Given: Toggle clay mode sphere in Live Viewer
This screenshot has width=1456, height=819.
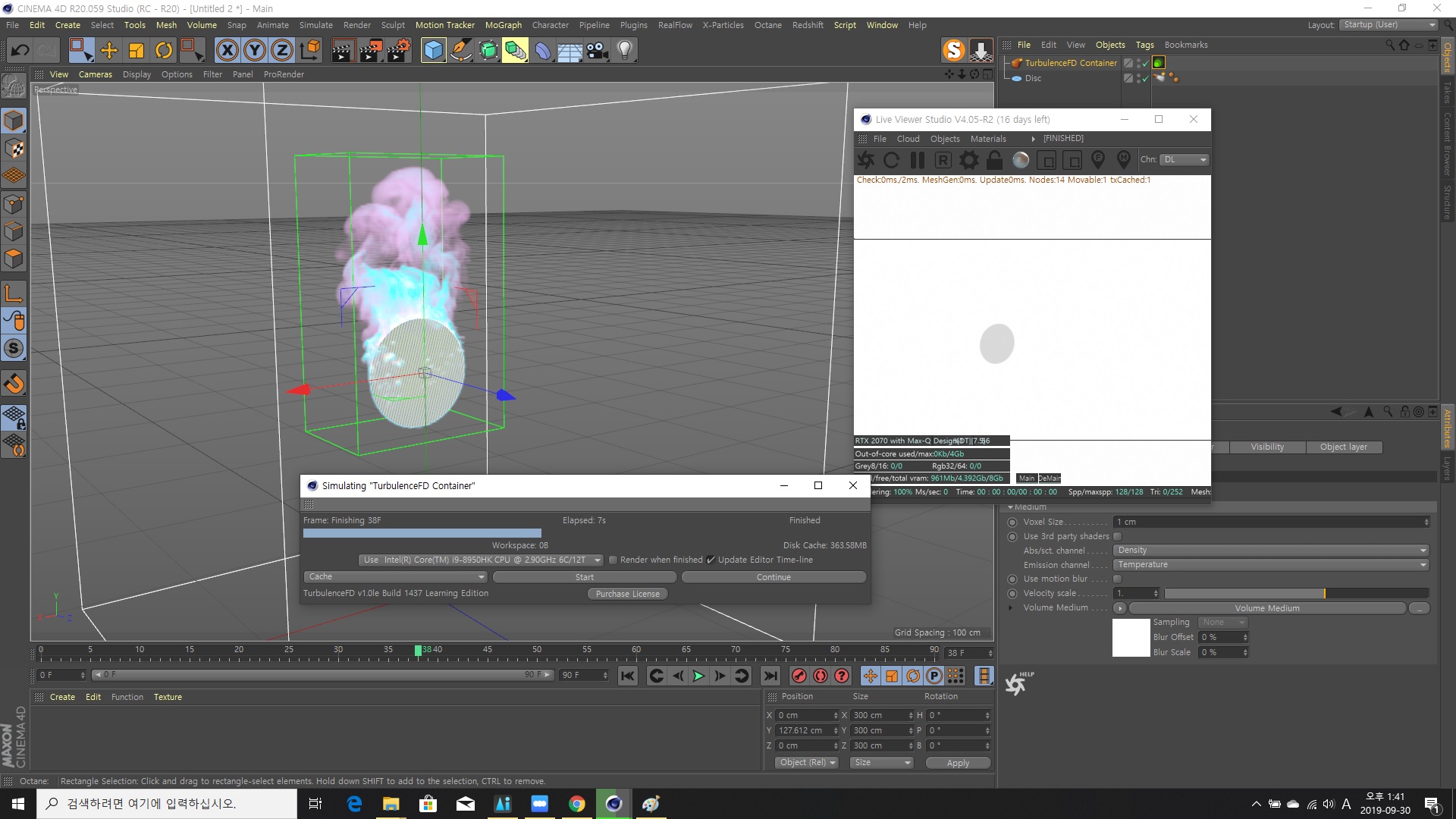Looking at the screenshot, I should coord(1021,160).
